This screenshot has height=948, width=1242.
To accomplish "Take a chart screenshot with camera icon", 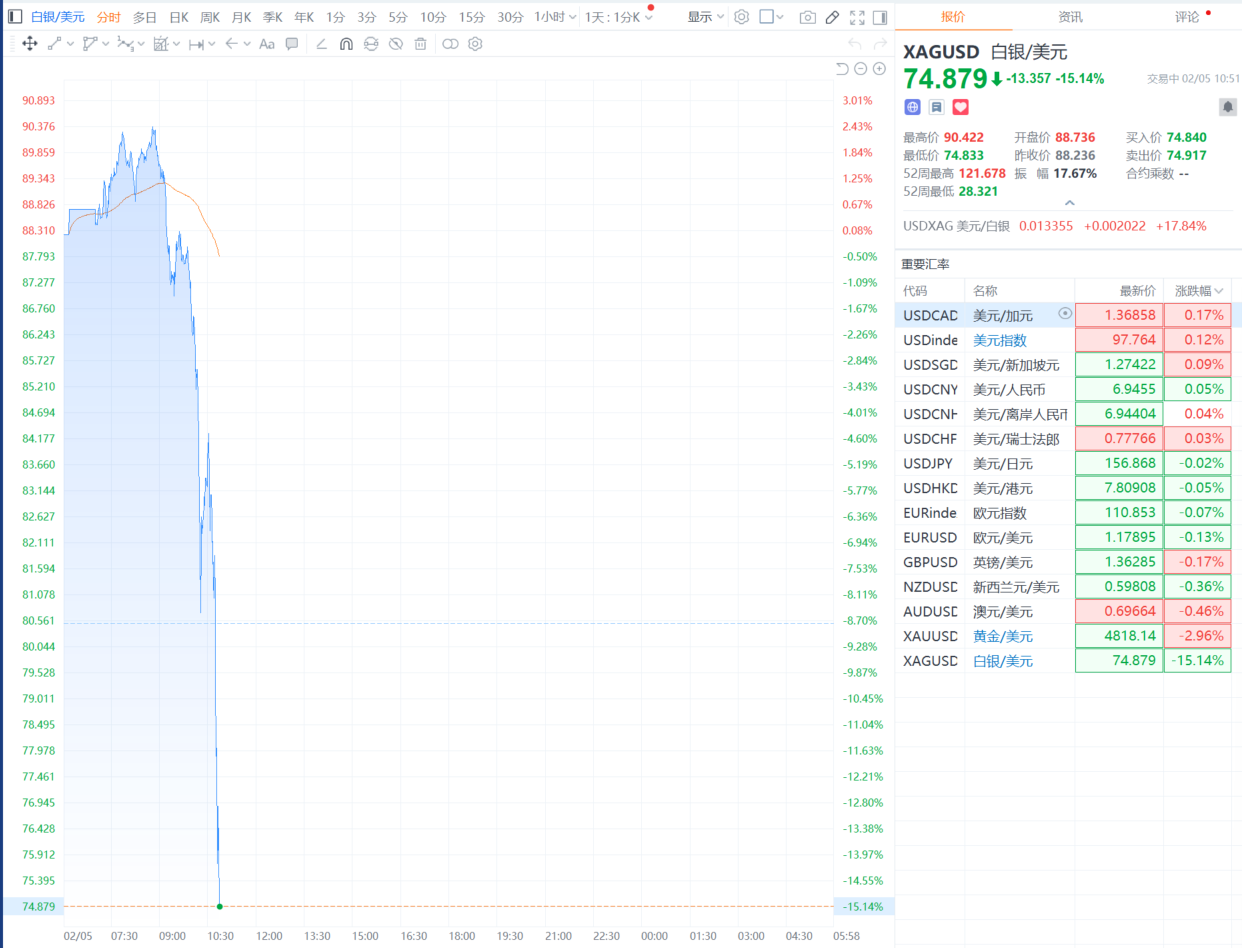I will click(807, 17).
